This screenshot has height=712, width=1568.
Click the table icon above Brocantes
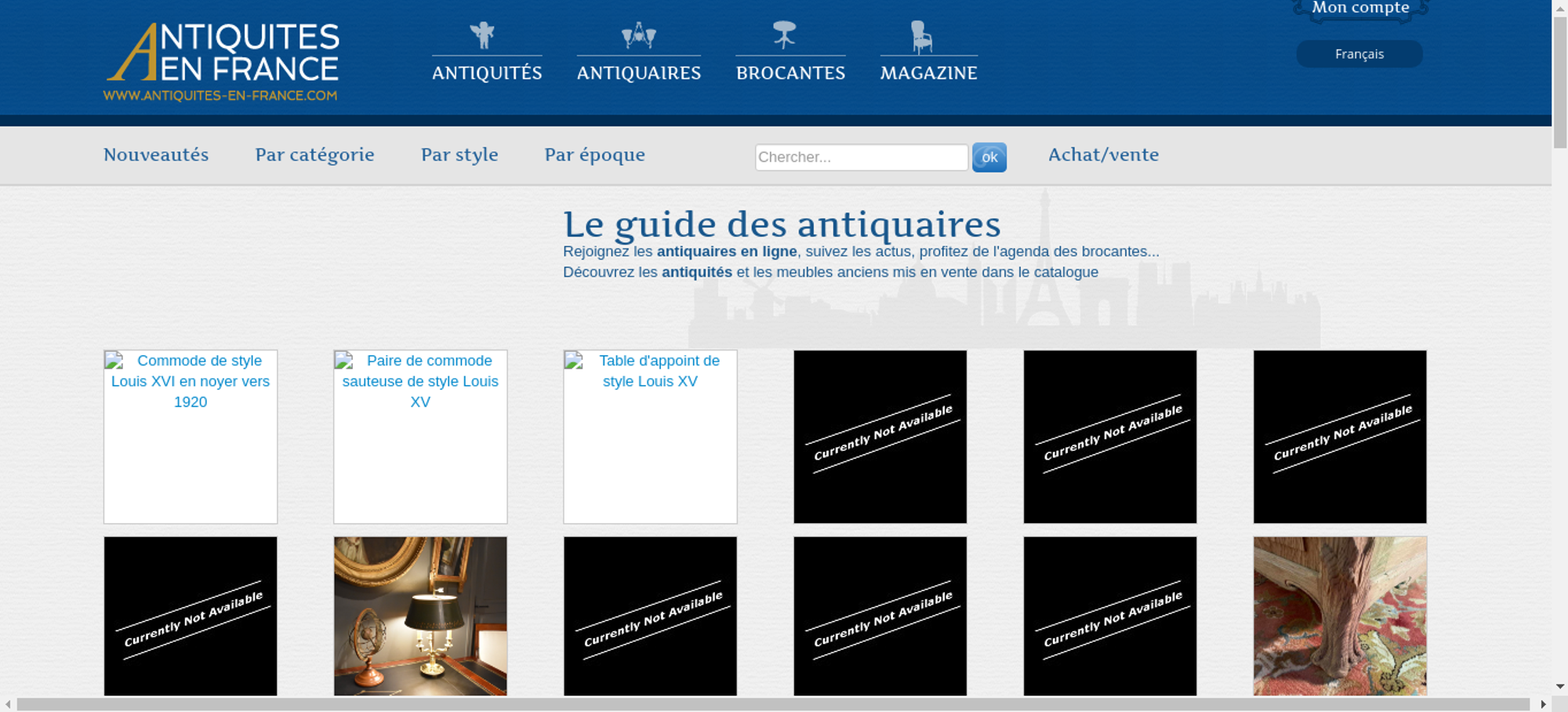point(784,35)
